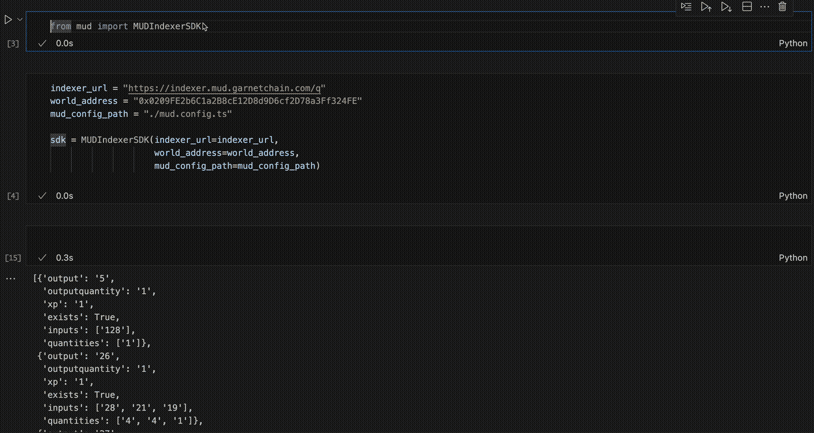The image size is (814, 433).
Task: Click the execution count [15] label
Action: point(12,258)
